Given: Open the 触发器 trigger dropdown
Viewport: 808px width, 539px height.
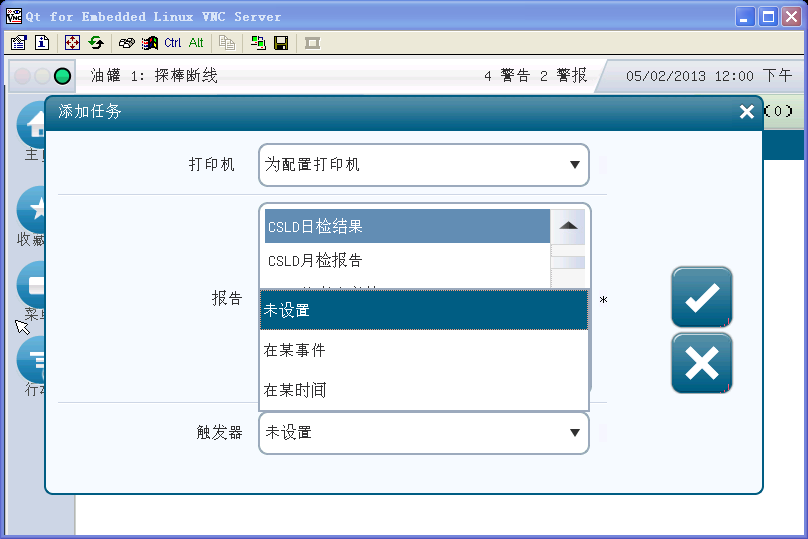Looking at the screenshot, I should pos(423,433).
